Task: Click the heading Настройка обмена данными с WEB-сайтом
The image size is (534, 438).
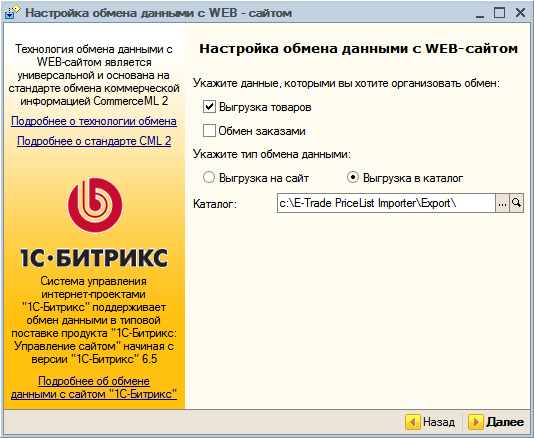Action: [x=358, y=49]
